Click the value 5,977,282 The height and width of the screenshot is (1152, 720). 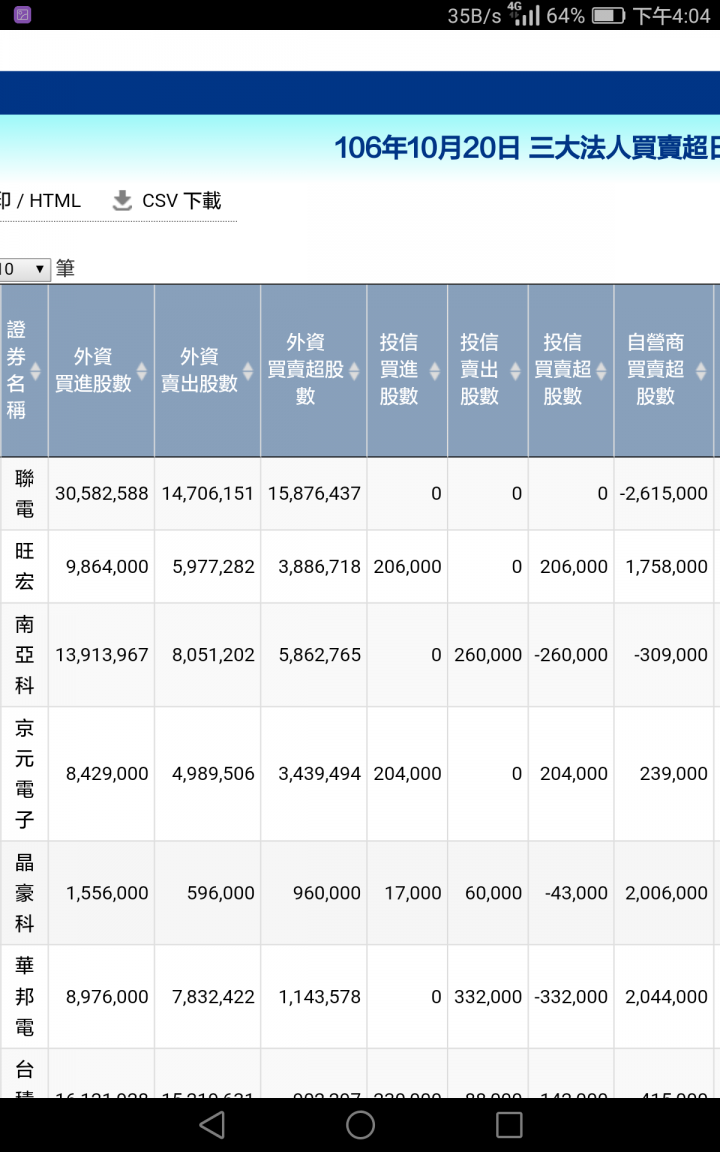(214, 566)
